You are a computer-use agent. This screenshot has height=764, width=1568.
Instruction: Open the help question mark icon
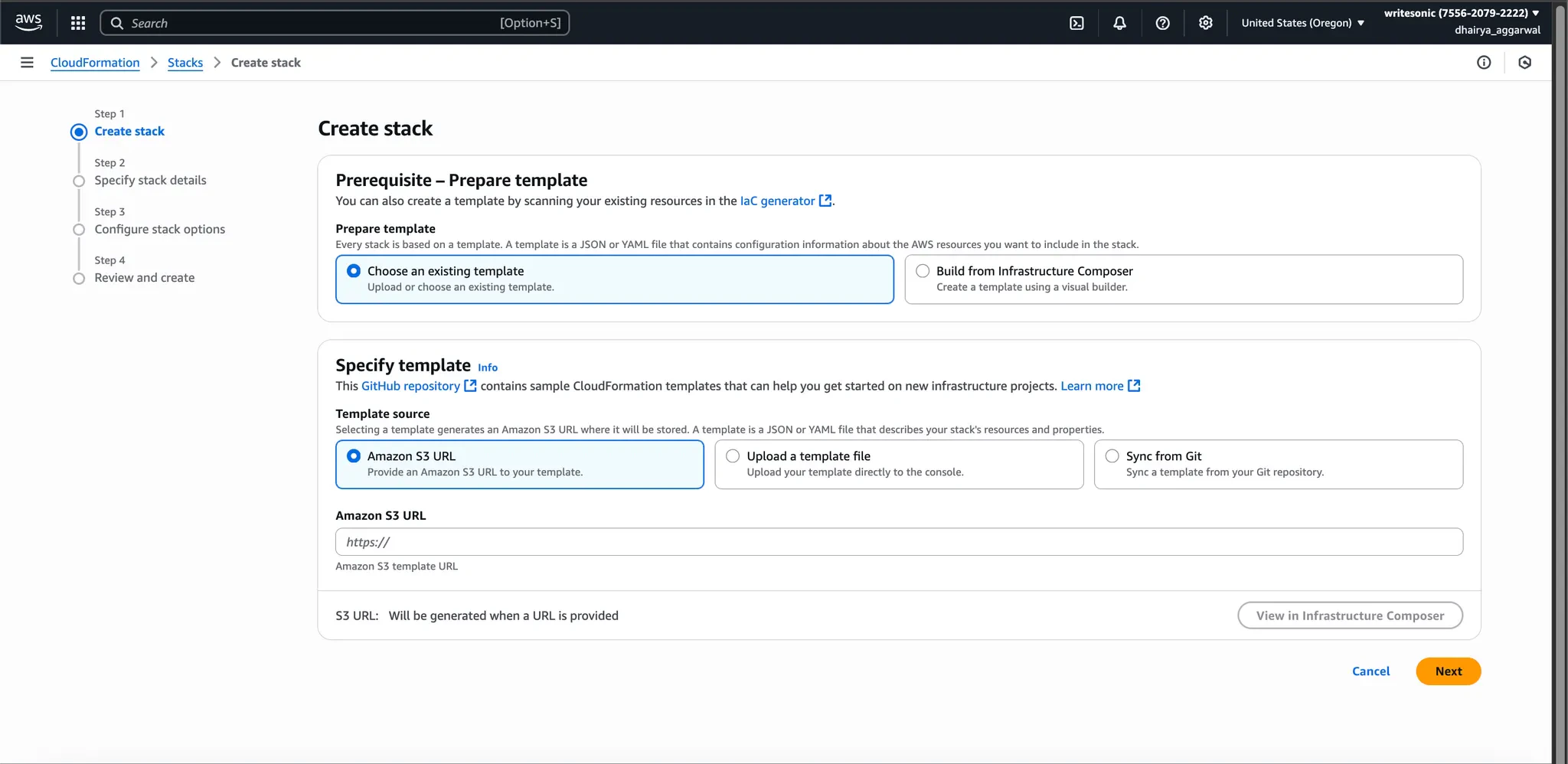(1162, 23)
